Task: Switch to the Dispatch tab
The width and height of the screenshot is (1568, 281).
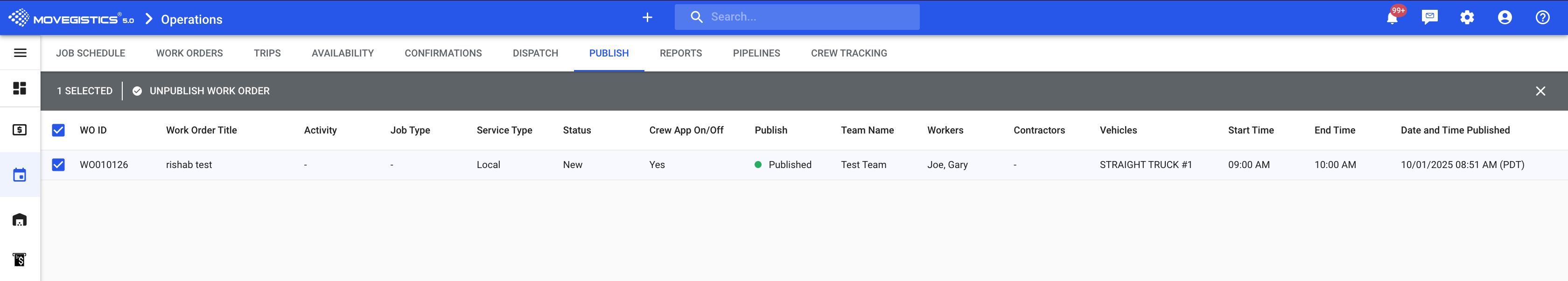Action: tap(535, 54)
